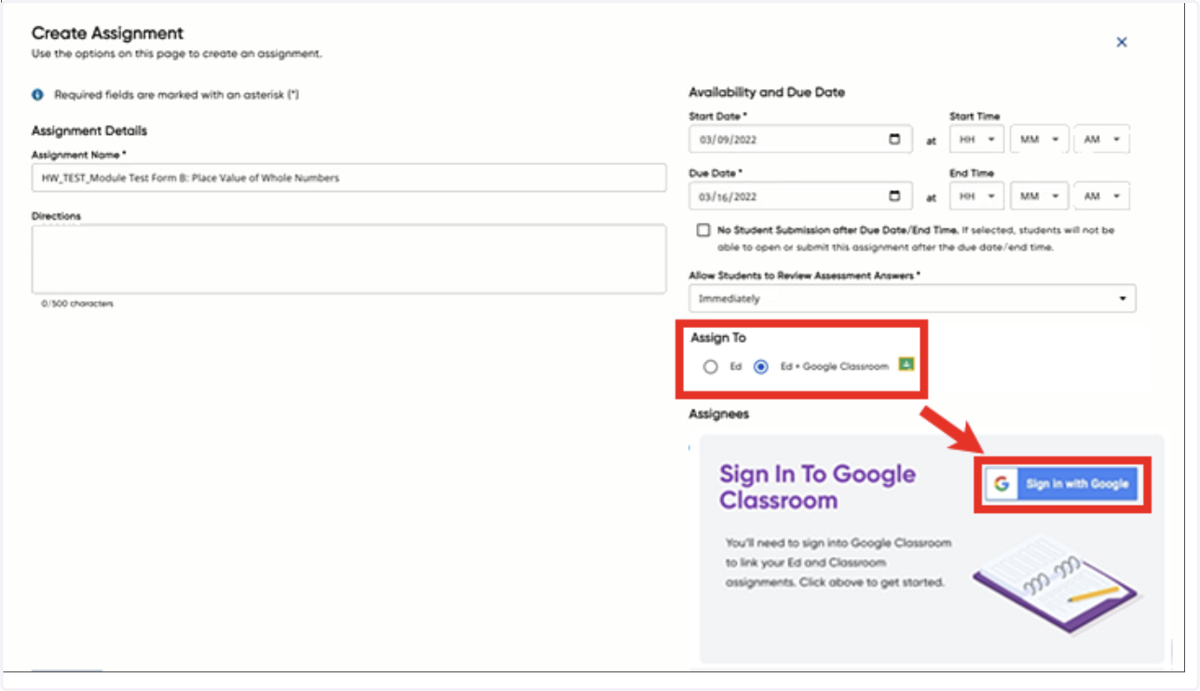Click the 0/500 characters counter
The height and width of the screenshot is (691, 1200).
point(77,303)
